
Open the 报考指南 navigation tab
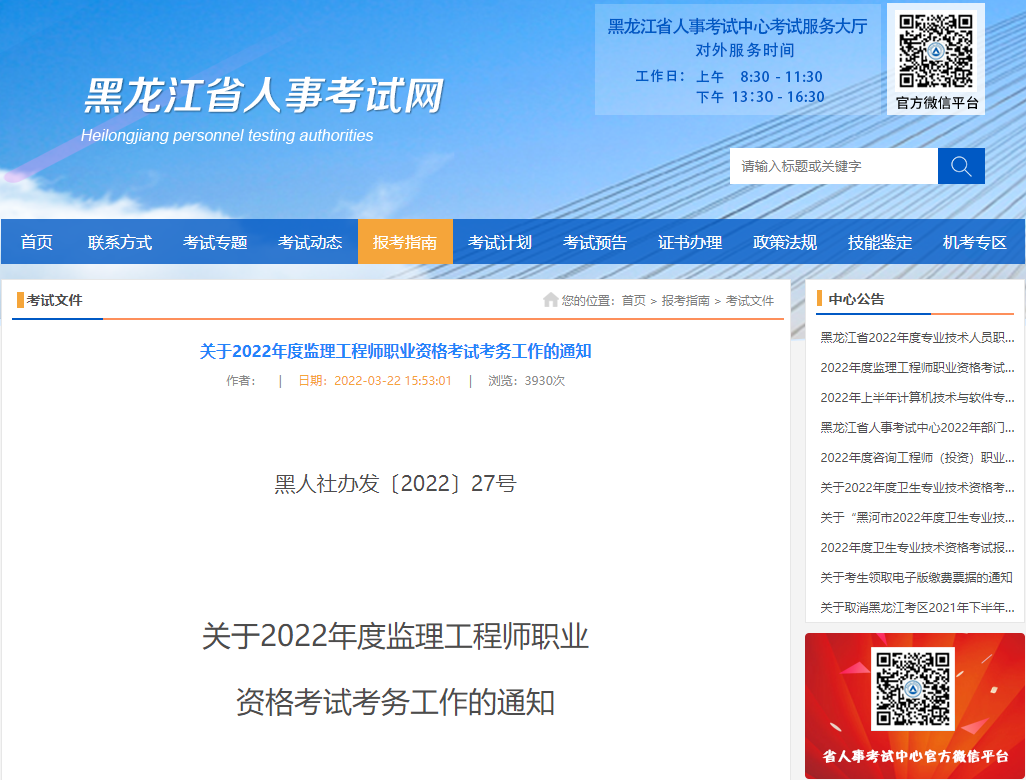405,242
